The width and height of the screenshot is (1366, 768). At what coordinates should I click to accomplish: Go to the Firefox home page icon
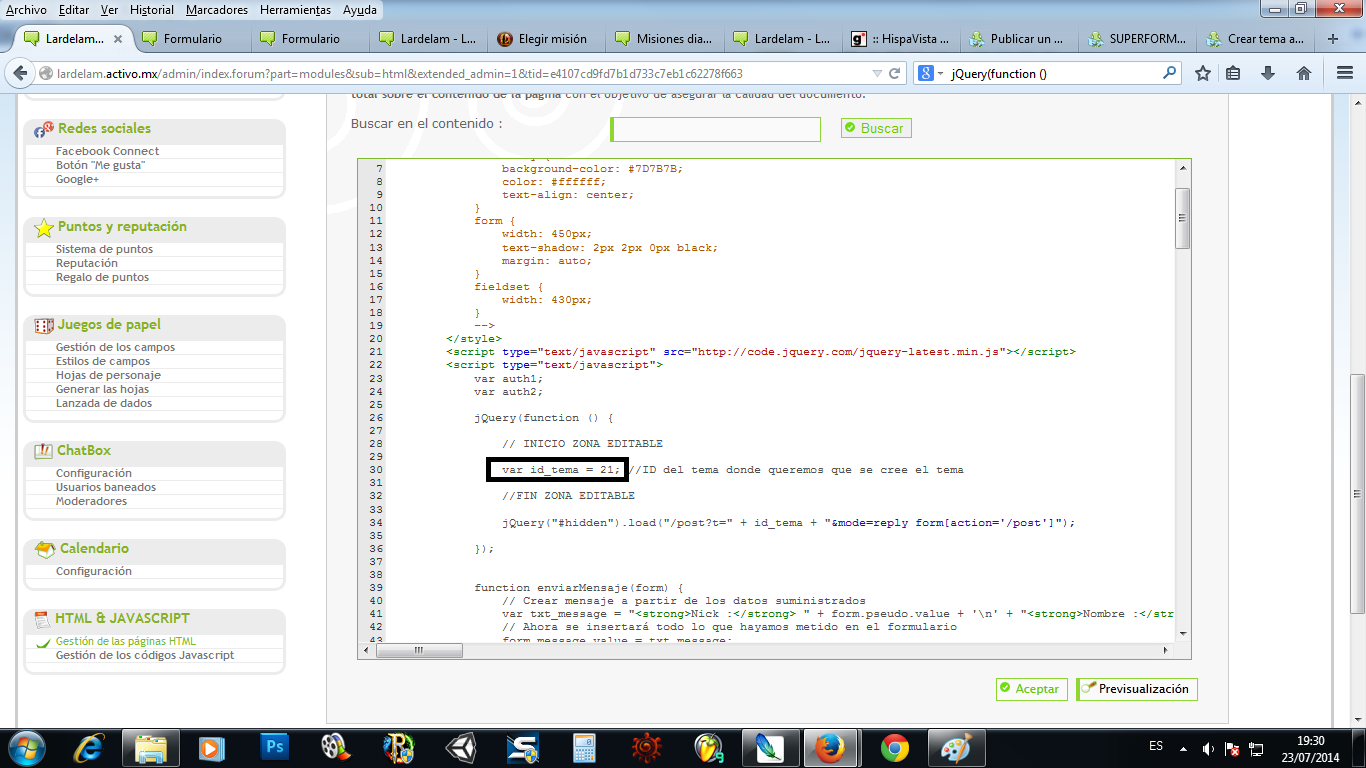pyautogui.click(x=1304, y=73)
